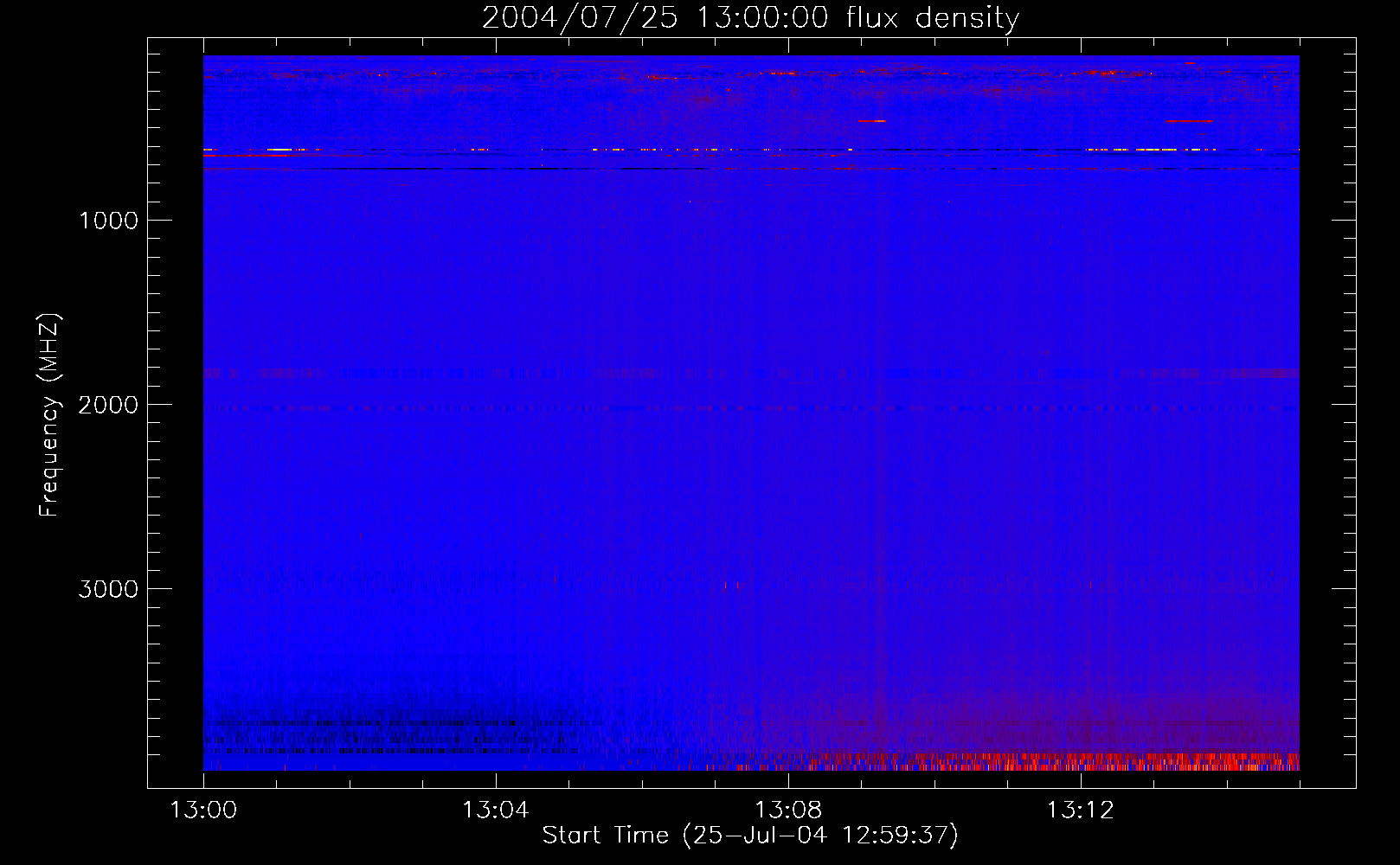
Task: Click the "1000" frequency tick label
Action: point(108,221)
